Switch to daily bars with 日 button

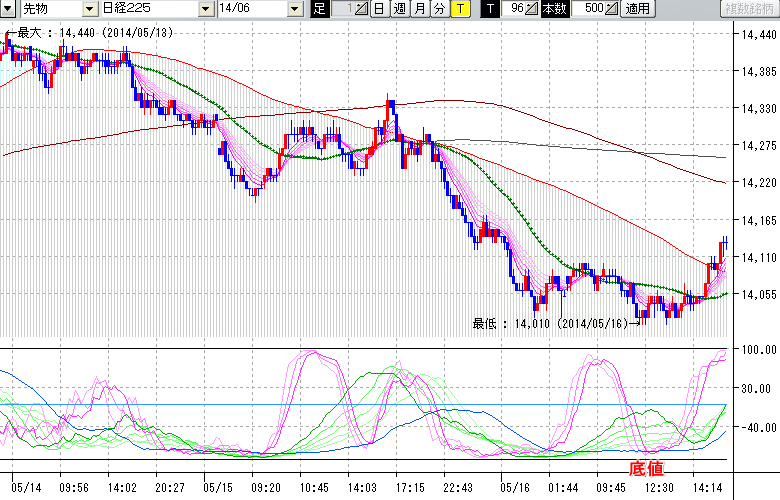(x=379, y=9)
